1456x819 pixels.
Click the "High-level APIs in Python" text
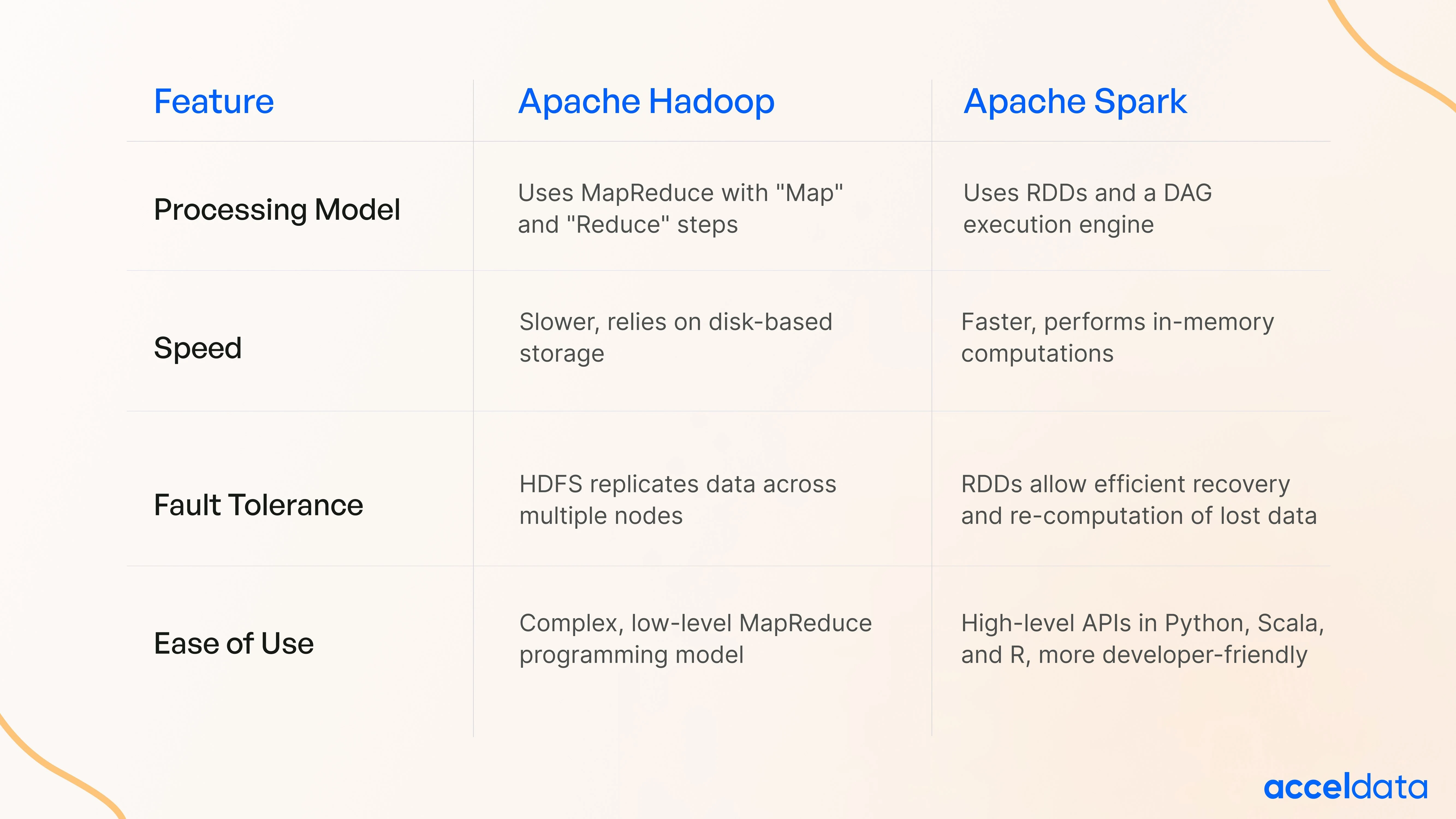click(1142, 624)
